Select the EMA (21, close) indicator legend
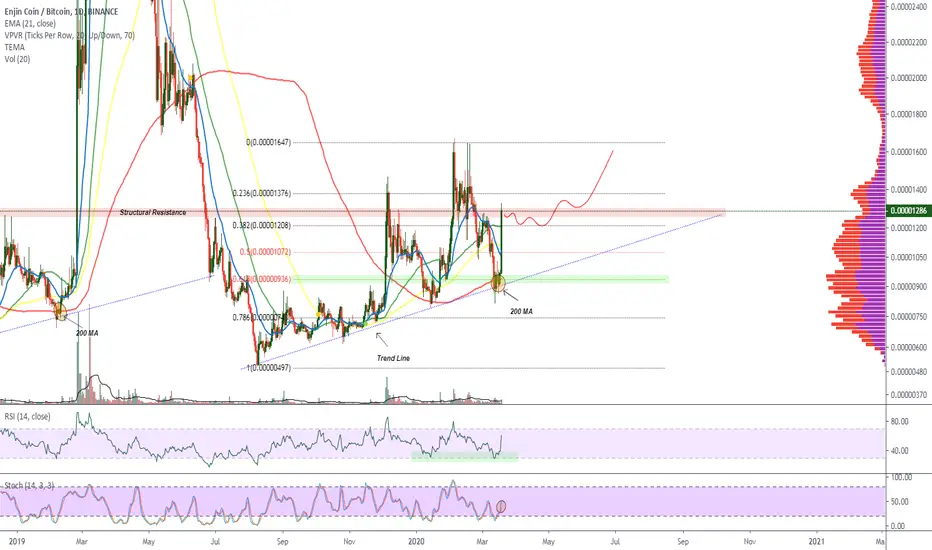 [x=30, y=23]
